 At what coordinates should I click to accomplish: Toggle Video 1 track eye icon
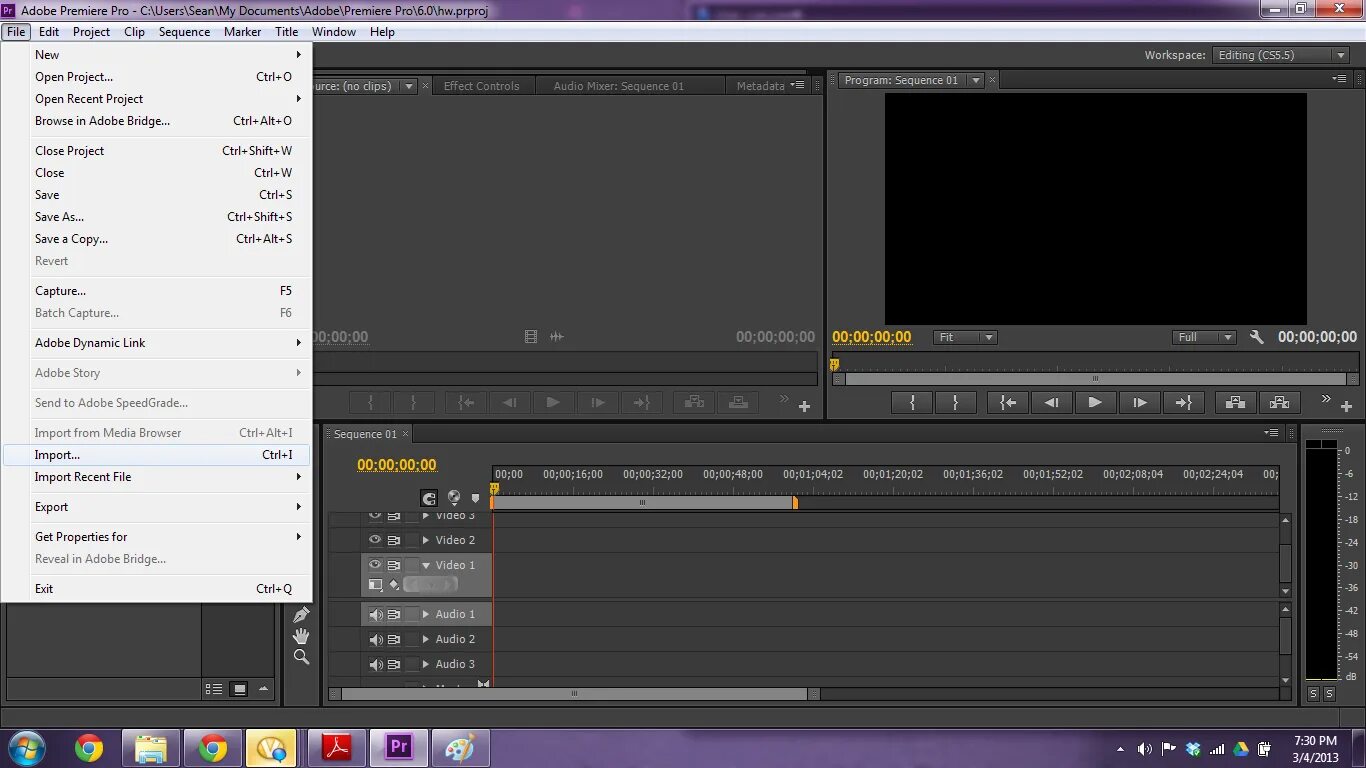tap(375, 565)
